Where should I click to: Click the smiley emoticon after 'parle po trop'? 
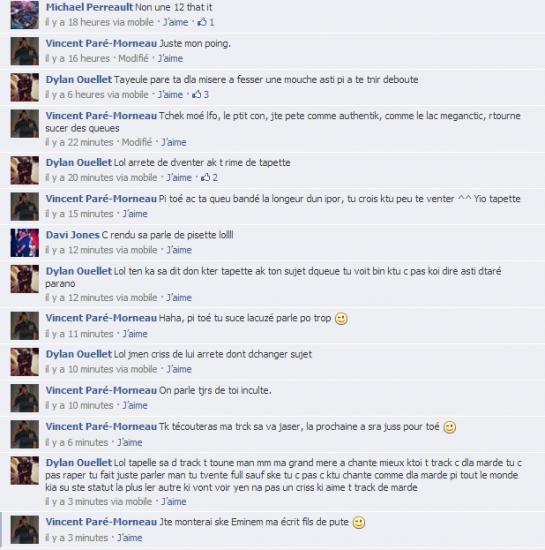click(341, 318)
